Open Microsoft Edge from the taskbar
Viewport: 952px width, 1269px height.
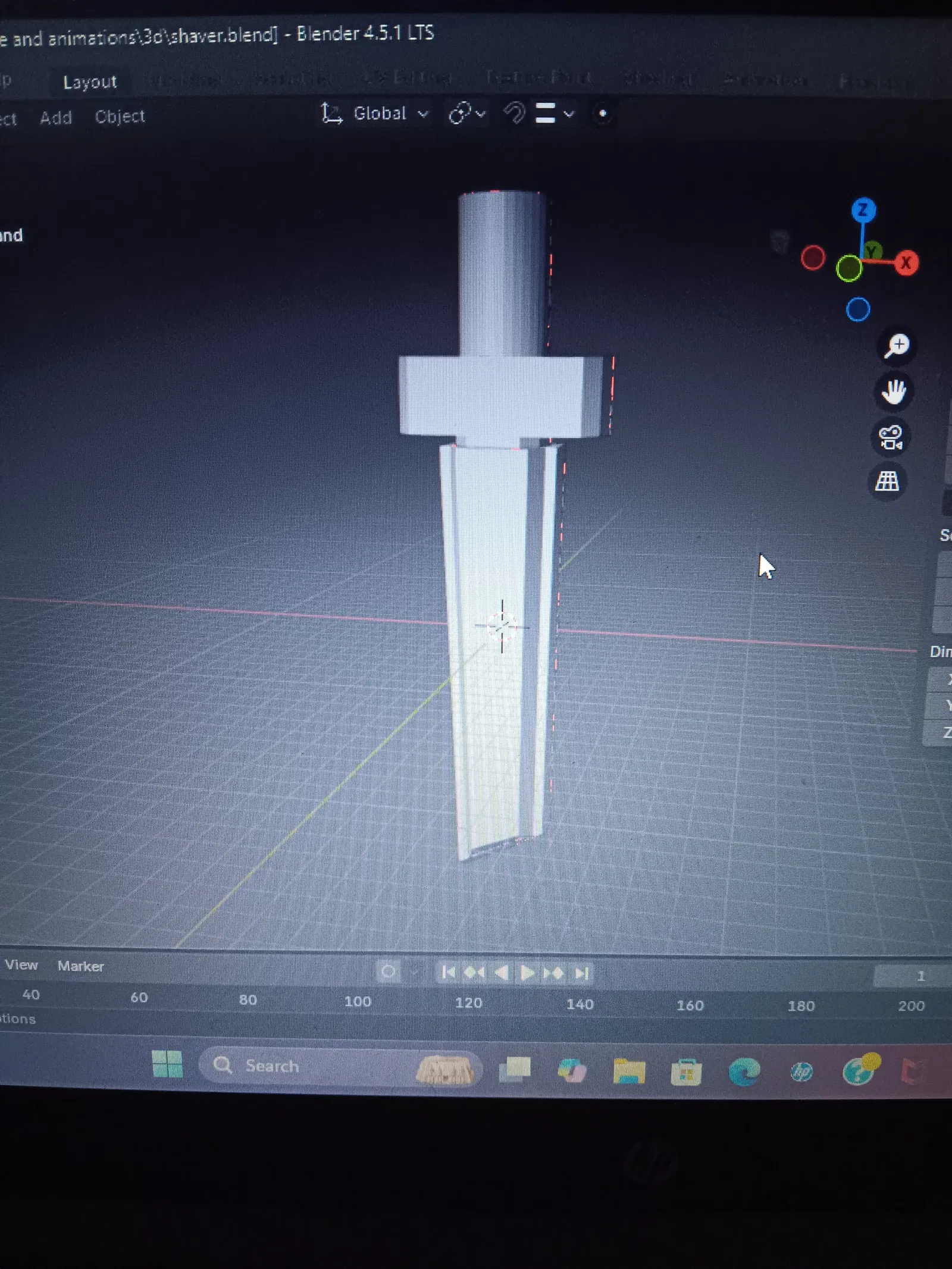744,1072
